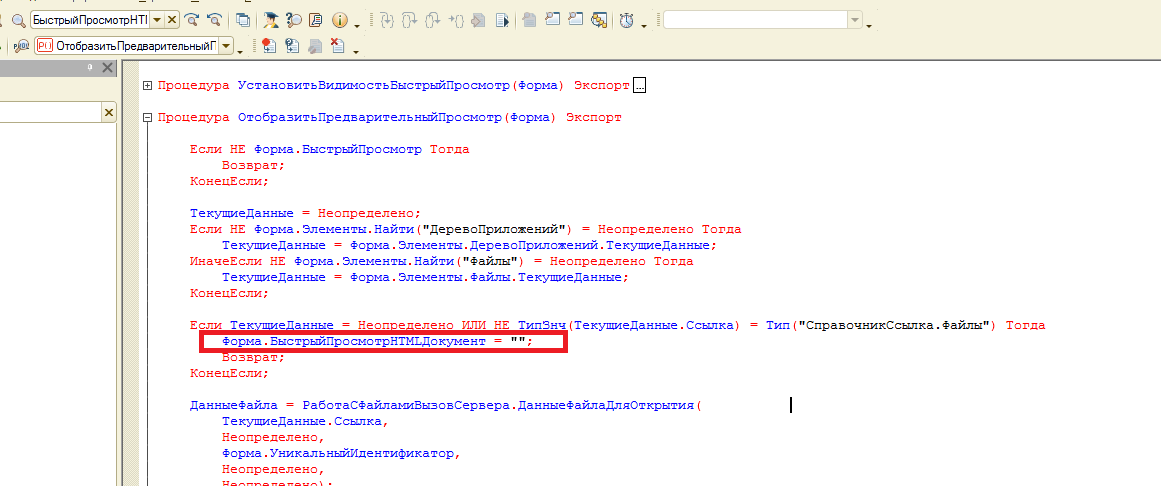Image resolution: width=1161 pixels, height=486 pixels.
Task: Toggle breakpoint with the red dot icon
Action: (269, 46)
